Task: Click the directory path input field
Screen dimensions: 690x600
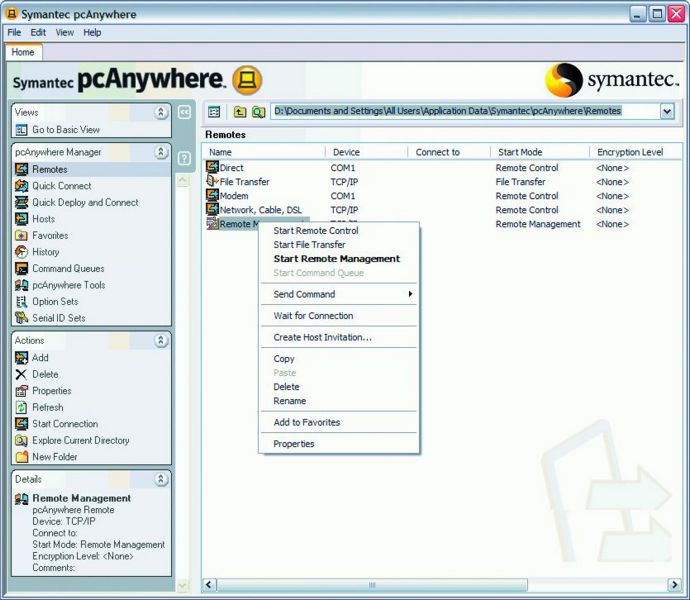Action: pyautogui.click(x=466, y=111)
